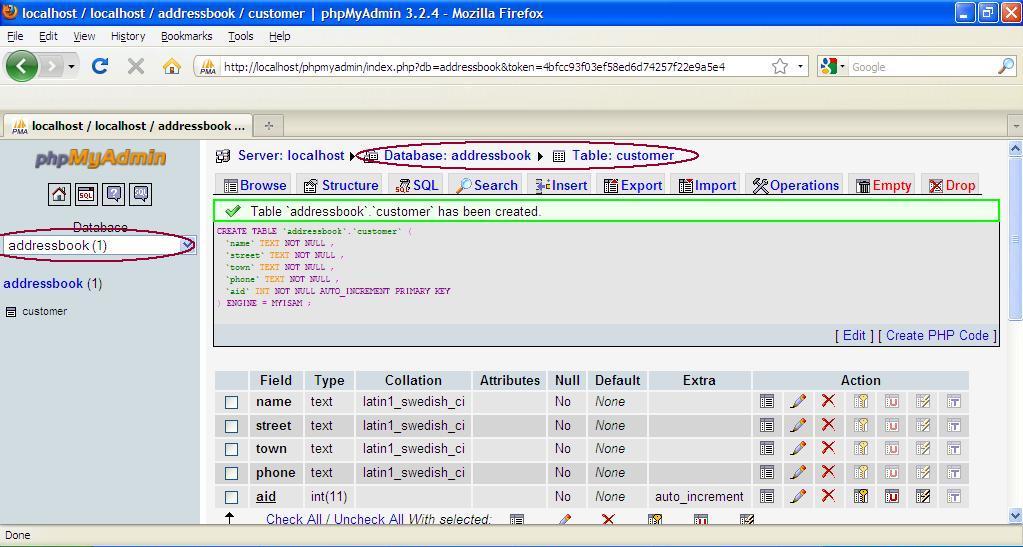Image resolution: width=1023 pixels, height=547 pixels.
Task: Drop the phone field with red X
Action: (x=829, y=472)
